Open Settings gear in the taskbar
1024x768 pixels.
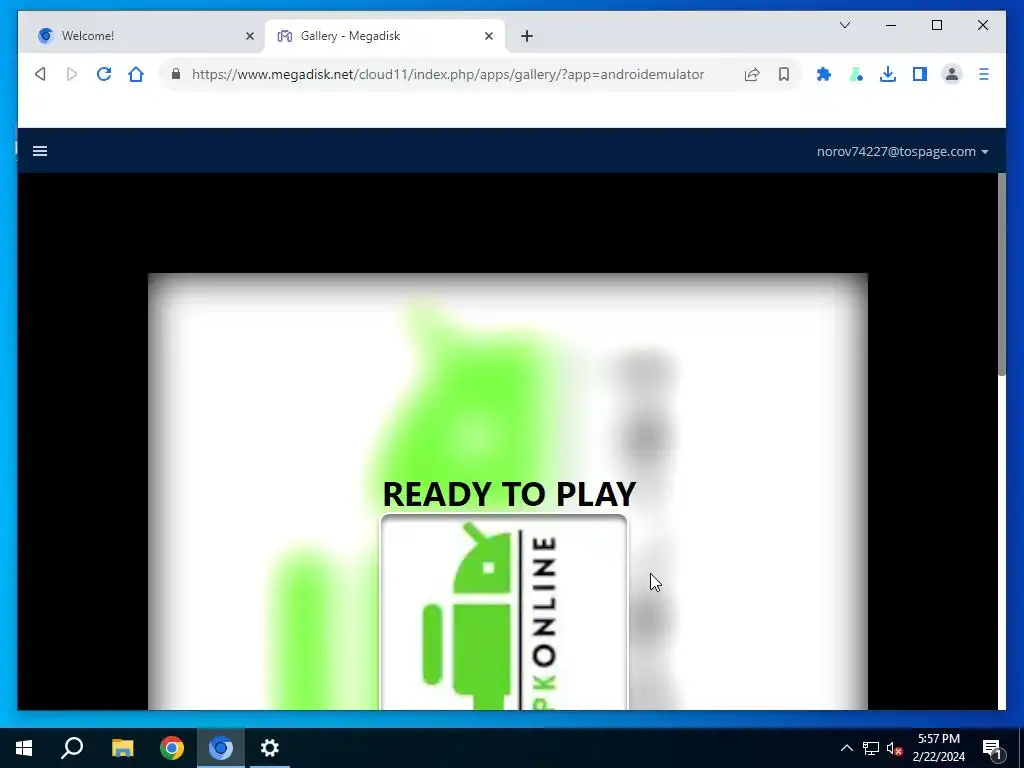(270, 748)
